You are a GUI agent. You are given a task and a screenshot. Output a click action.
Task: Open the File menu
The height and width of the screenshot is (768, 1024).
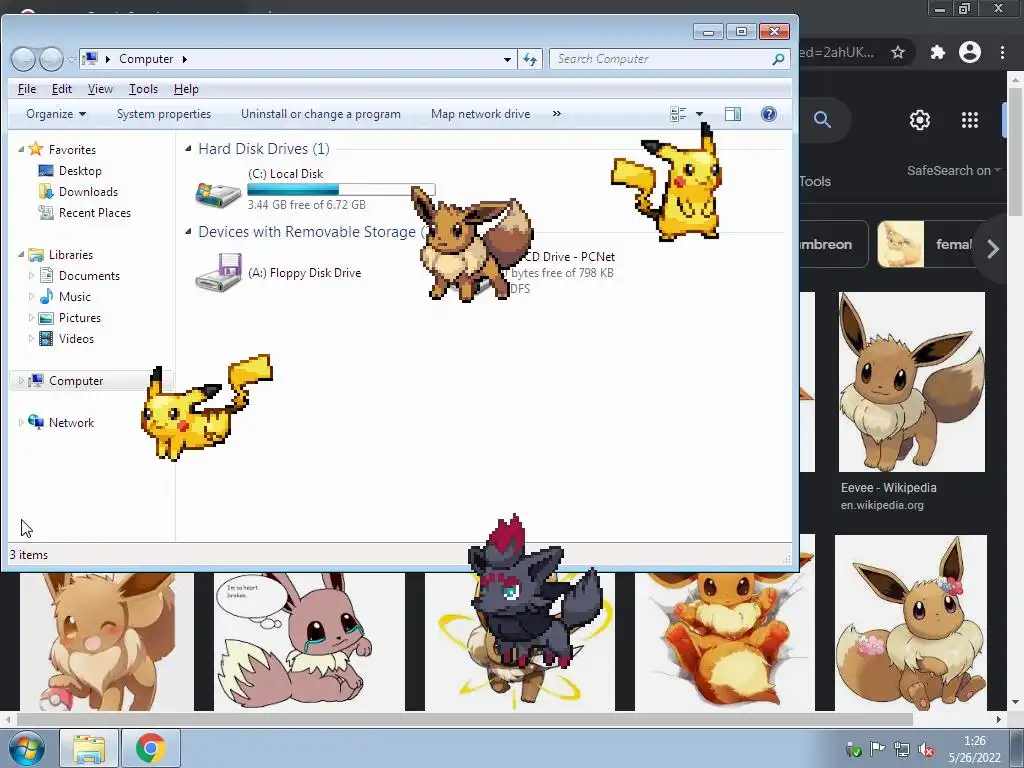(x=27, y=89)
